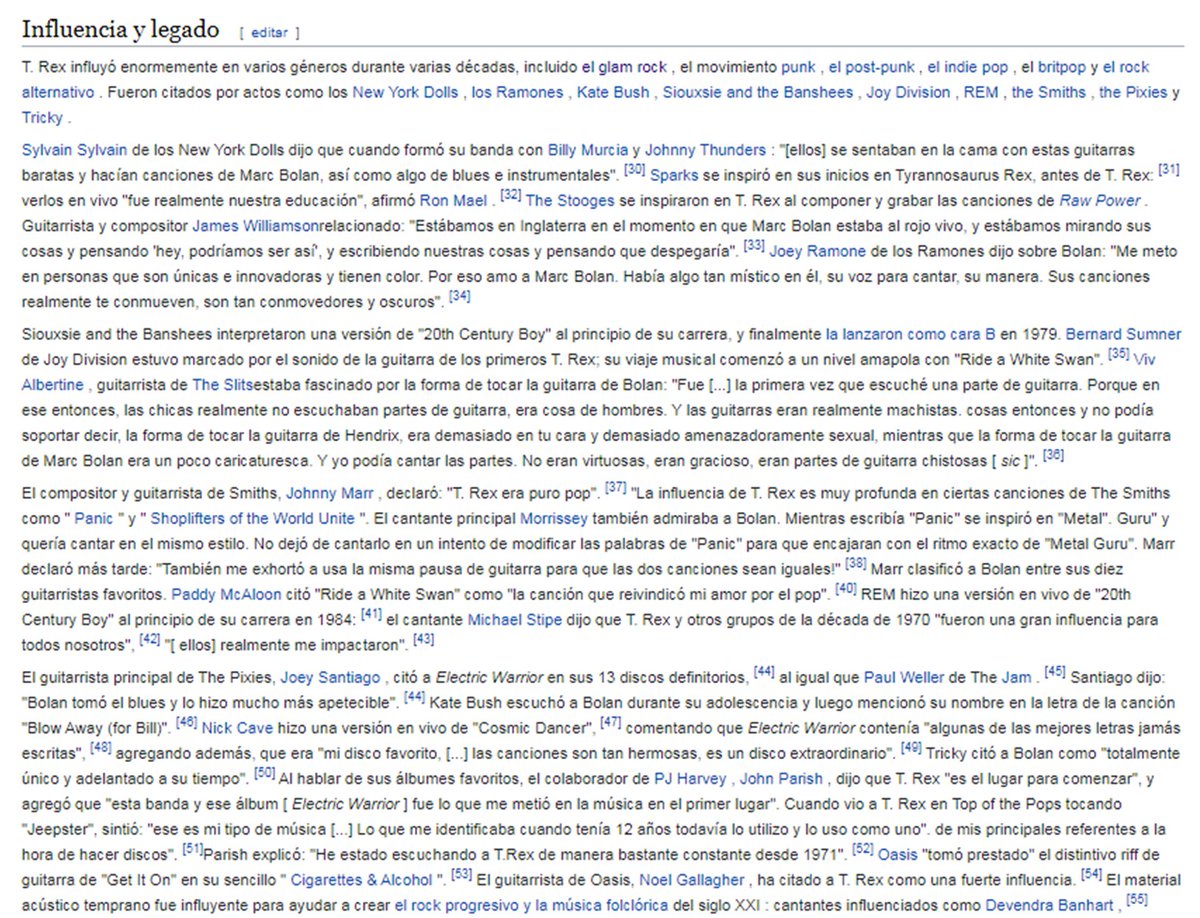Open reference [32] after Ron Mael
1200x918 pixels.
(x=511, y=195)
